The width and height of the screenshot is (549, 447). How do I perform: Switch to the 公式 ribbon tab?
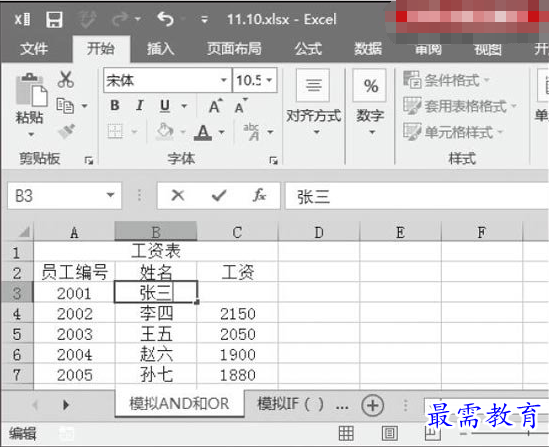point(308,49)
